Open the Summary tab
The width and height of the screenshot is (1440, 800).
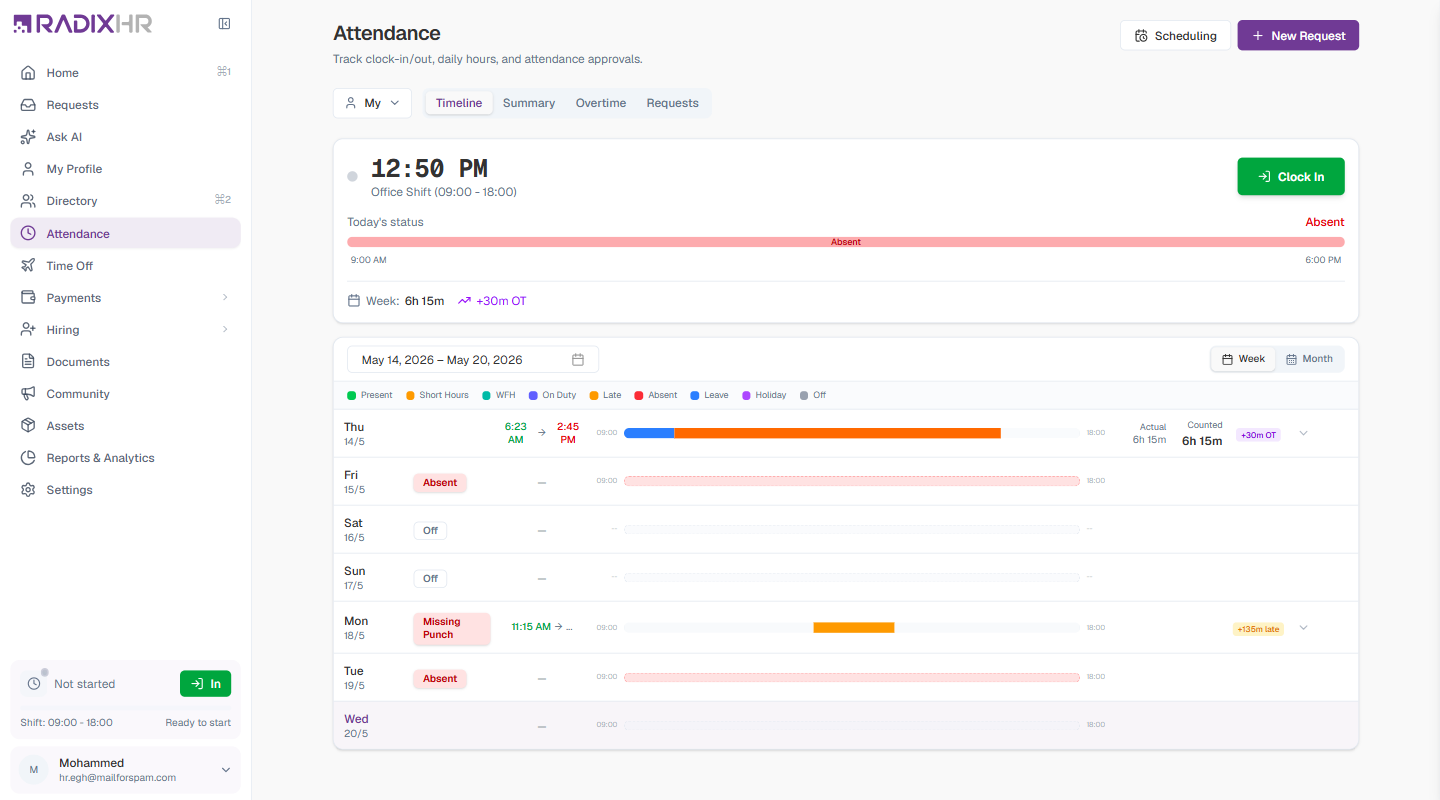(x=529, y=103)
